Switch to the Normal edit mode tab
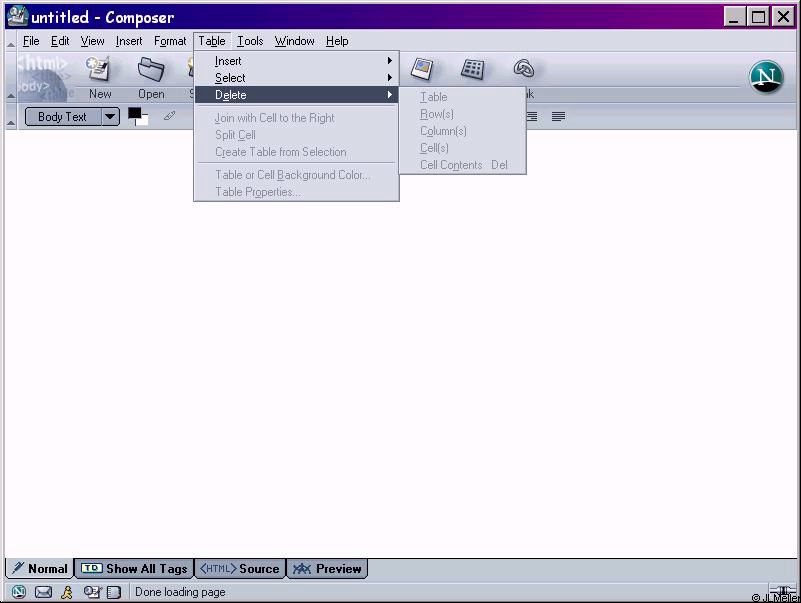Screen dimensions: 801x603 point(40,568)
